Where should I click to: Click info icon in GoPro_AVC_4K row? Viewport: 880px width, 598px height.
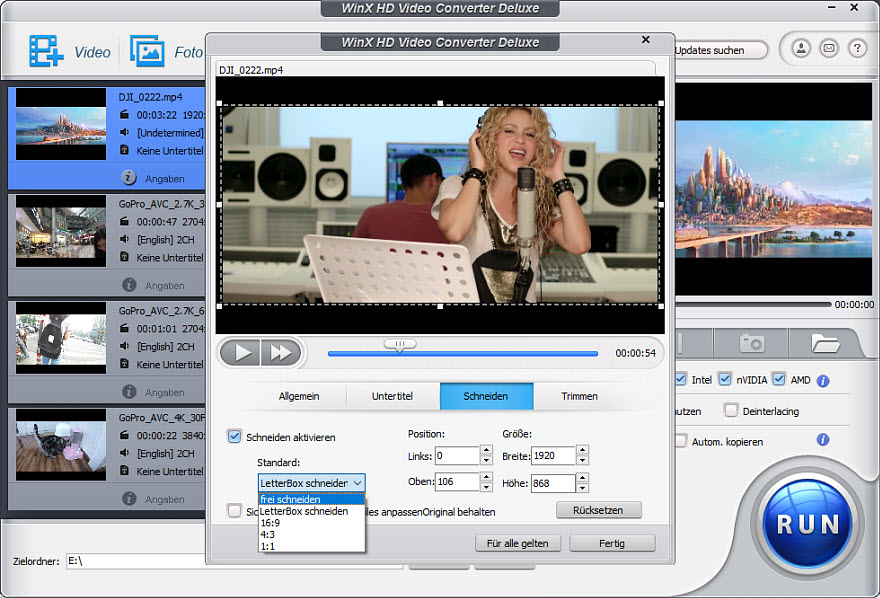[129, 499]
